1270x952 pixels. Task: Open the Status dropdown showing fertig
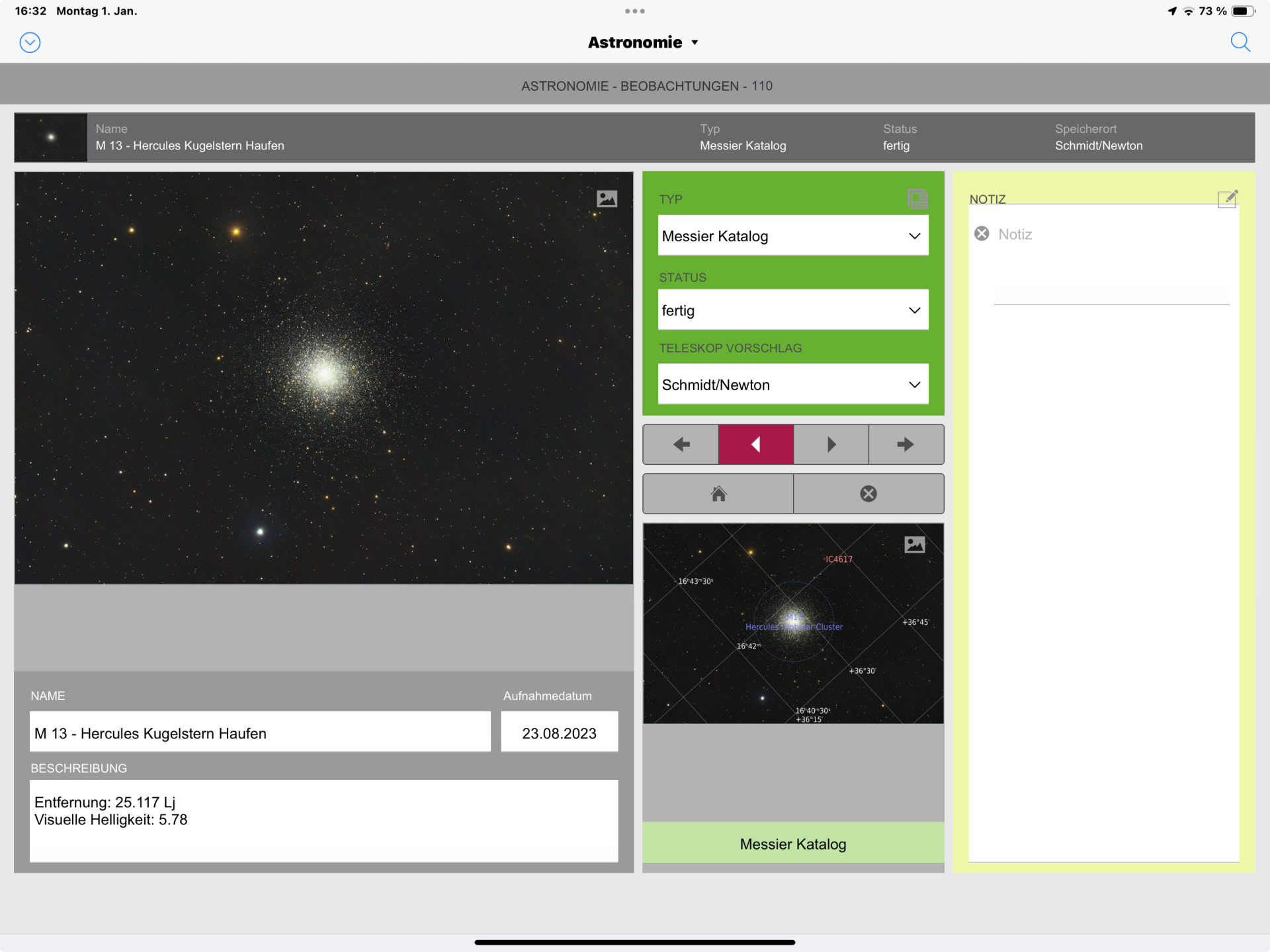pos(793,309)
